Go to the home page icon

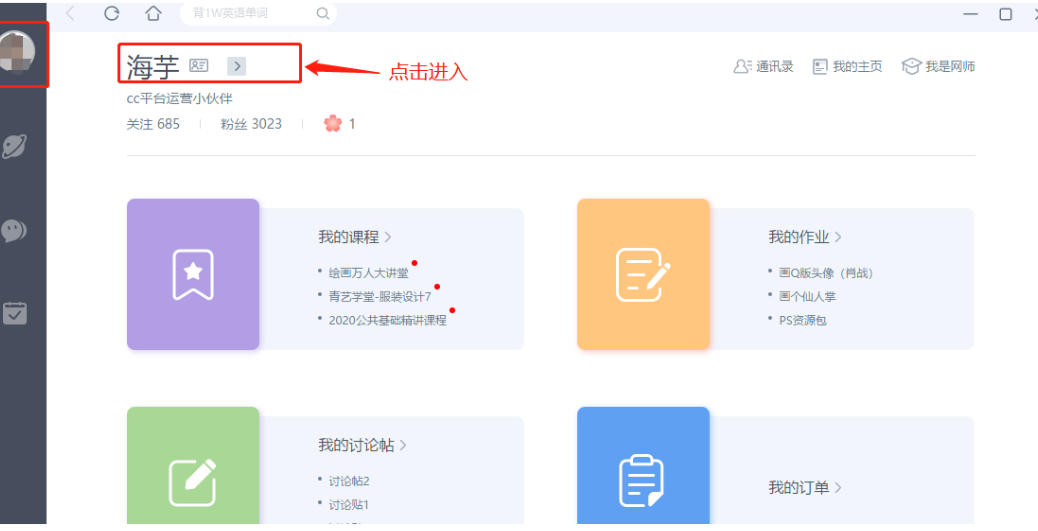154,14
